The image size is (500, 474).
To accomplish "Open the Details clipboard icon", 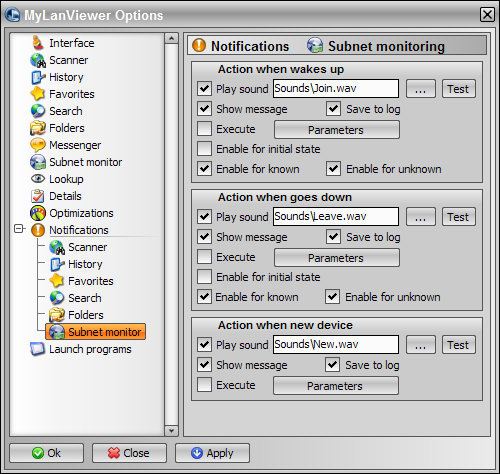I will [x=38, y=196].
